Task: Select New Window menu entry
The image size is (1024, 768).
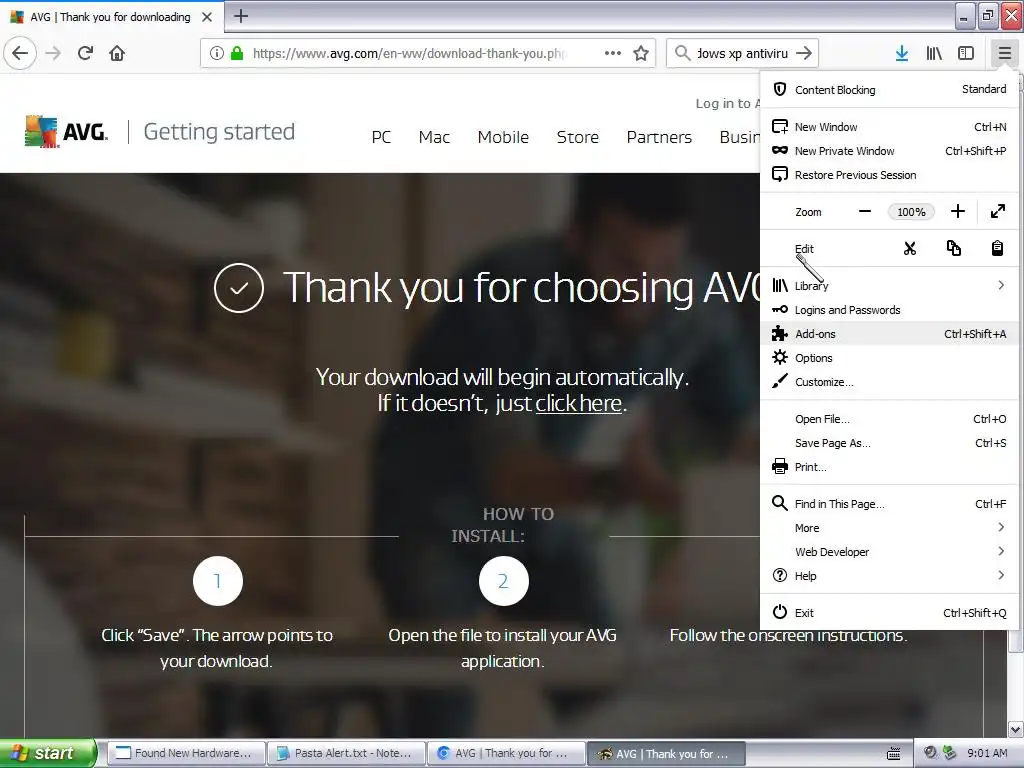Action: [889, 127]
